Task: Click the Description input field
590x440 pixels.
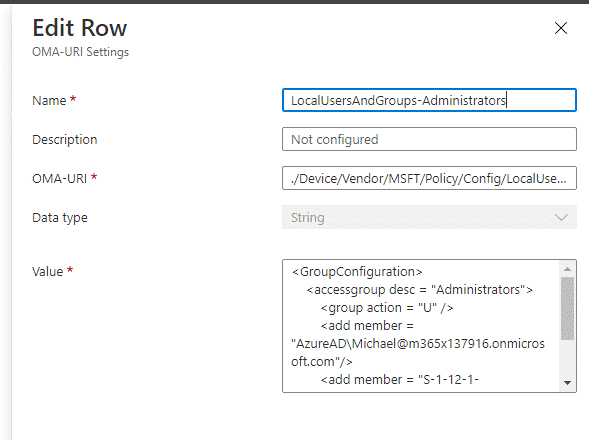Action: 429,139
